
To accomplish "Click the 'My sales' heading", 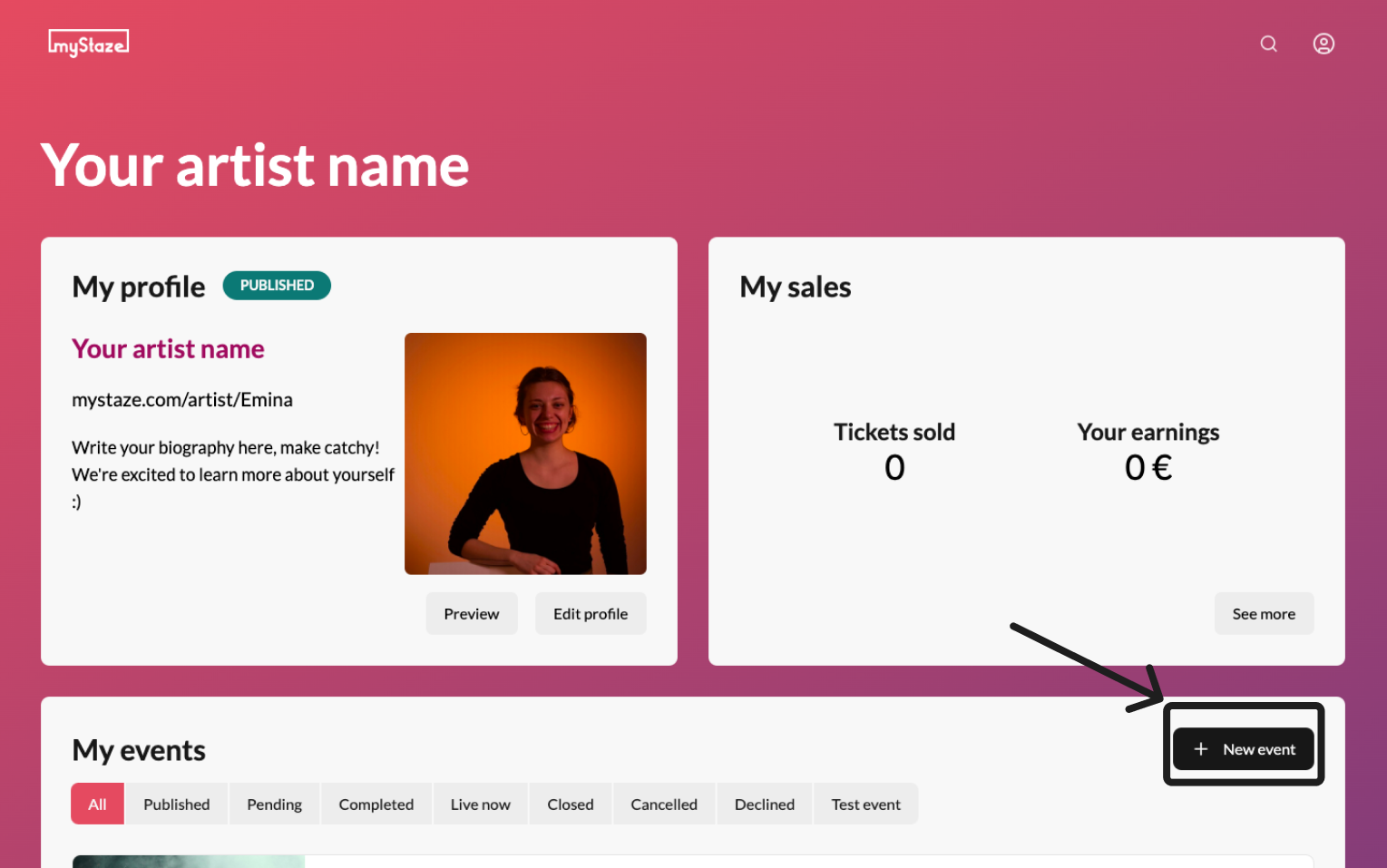I will point(796,288).
